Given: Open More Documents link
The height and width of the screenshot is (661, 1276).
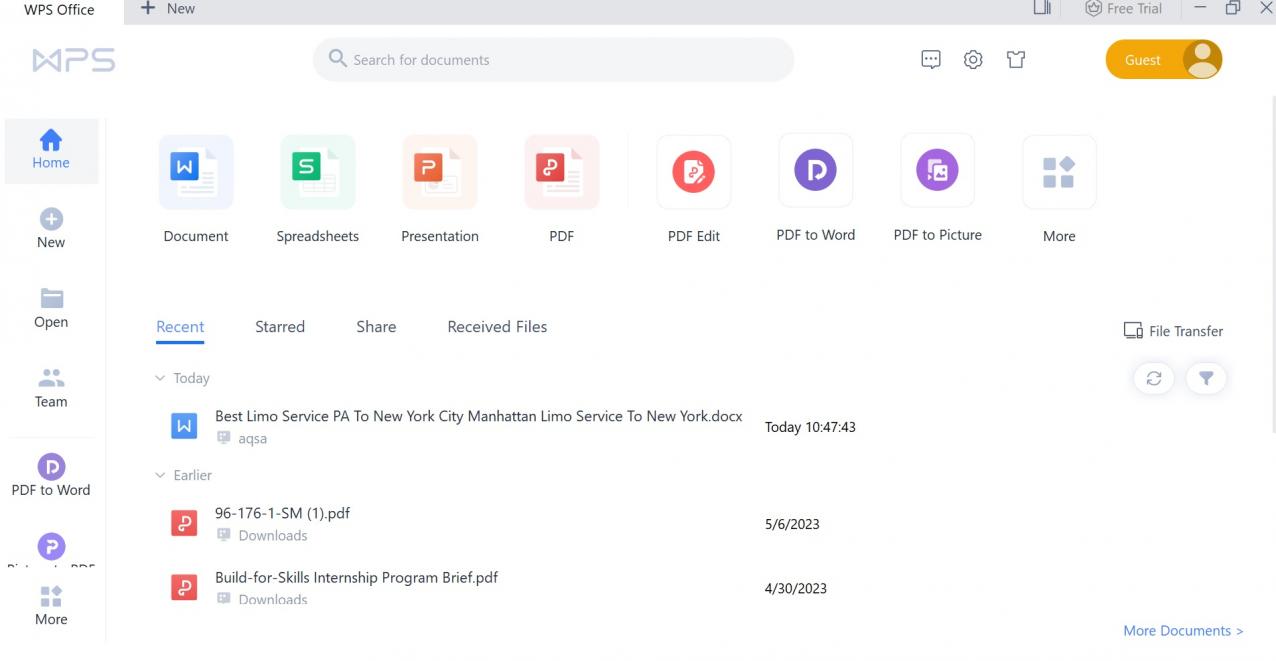Looking at the screenshot, I should [1183, 630].
